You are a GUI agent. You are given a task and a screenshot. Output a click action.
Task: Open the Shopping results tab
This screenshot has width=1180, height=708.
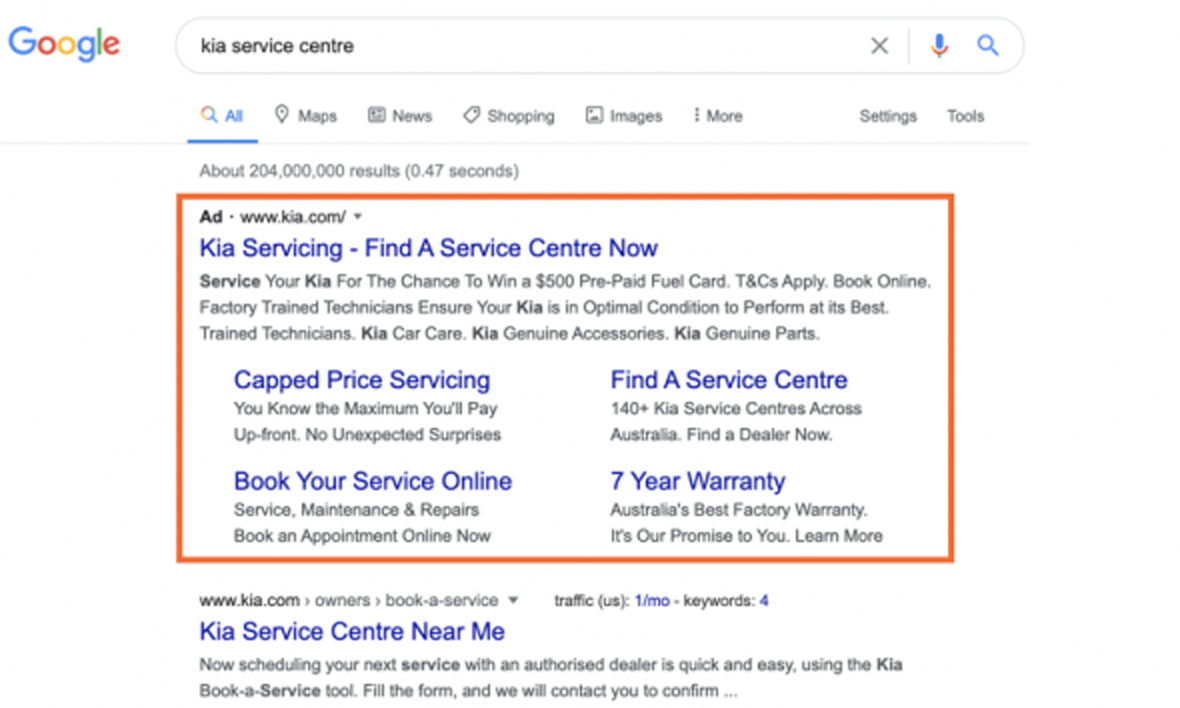pyautogui.click(x=509, y=115)
